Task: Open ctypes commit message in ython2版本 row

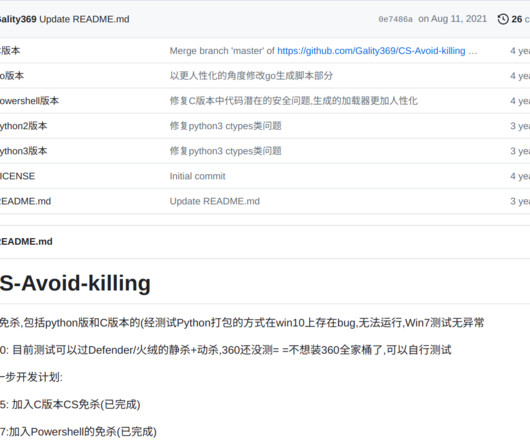Action: tap(225, 126)
